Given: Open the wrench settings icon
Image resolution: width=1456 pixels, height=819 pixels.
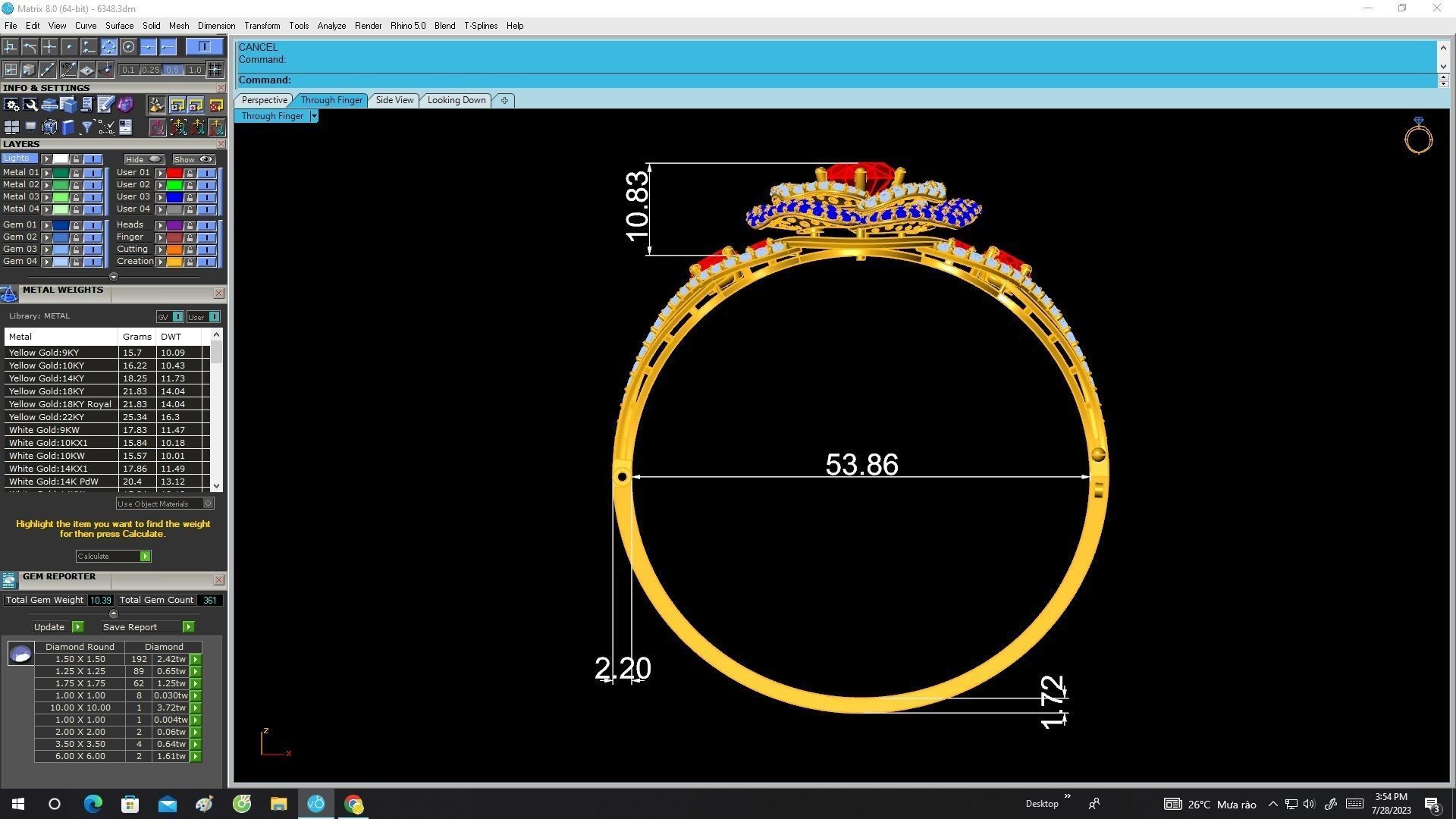Looking at the screenshot, I should coord(30,105).
